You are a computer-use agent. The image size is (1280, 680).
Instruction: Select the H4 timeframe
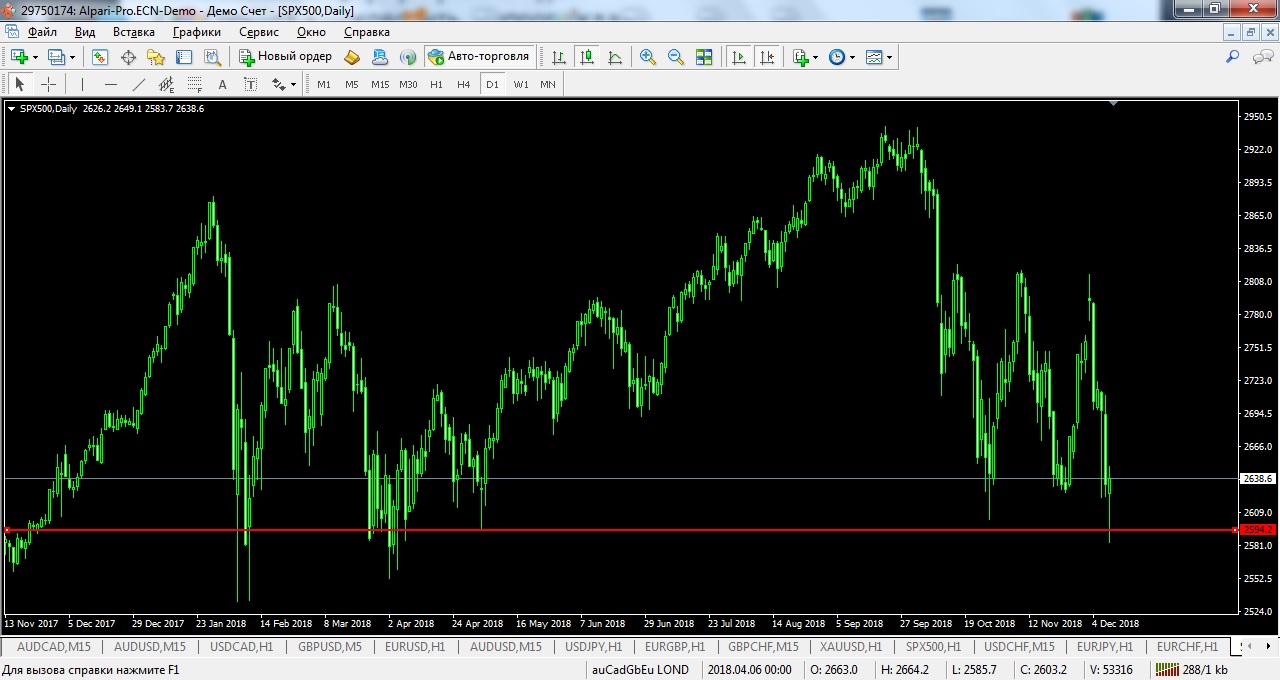(x=464, y=84)
